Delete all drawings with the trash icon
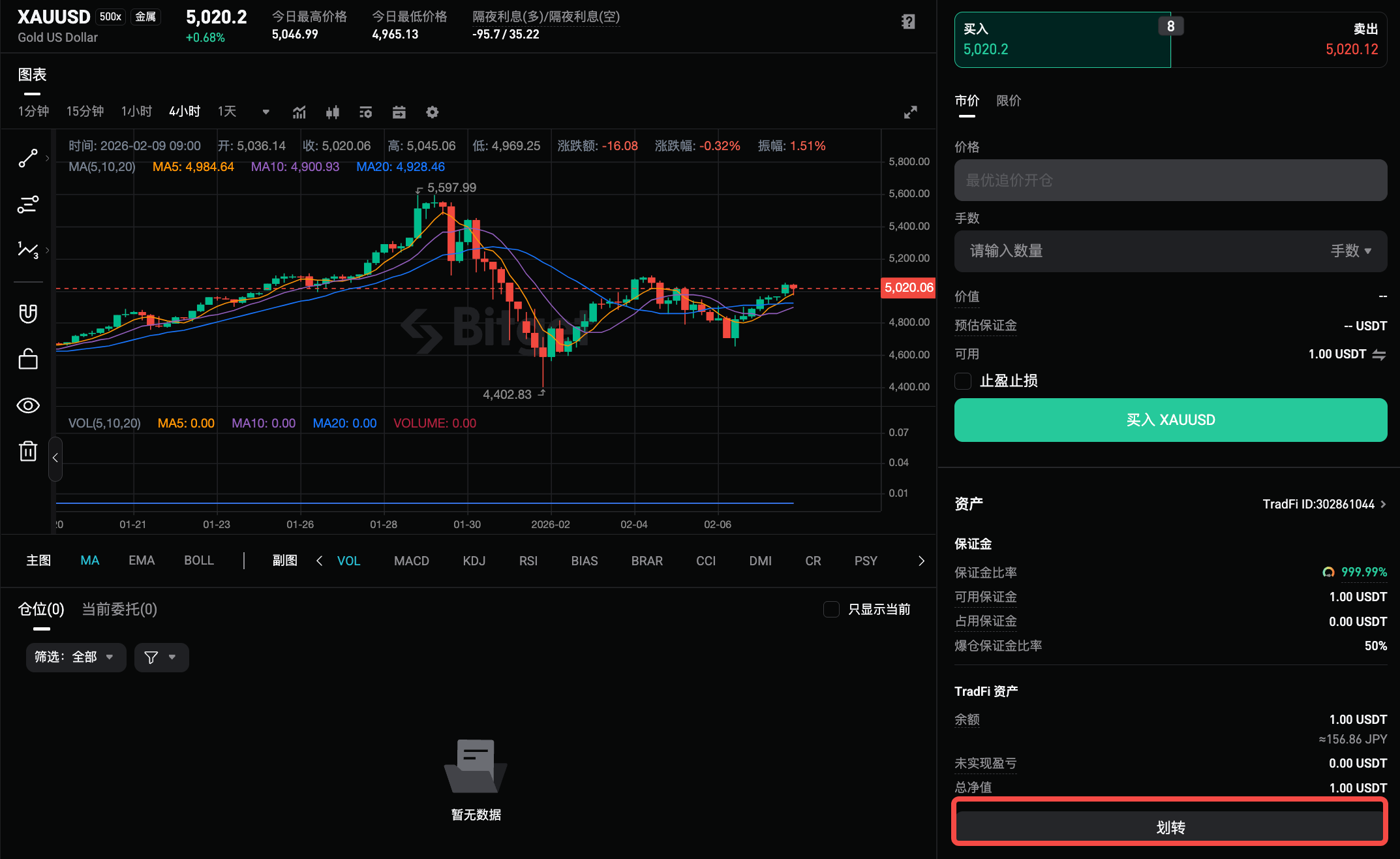 coord(28,451)
